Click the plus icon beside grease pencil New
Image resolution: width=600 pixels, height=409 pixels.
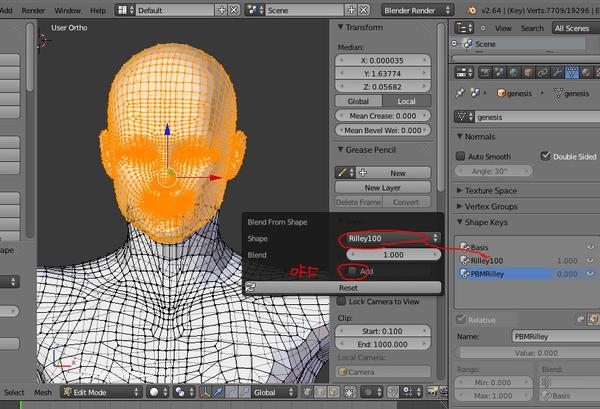coord(362,173)
